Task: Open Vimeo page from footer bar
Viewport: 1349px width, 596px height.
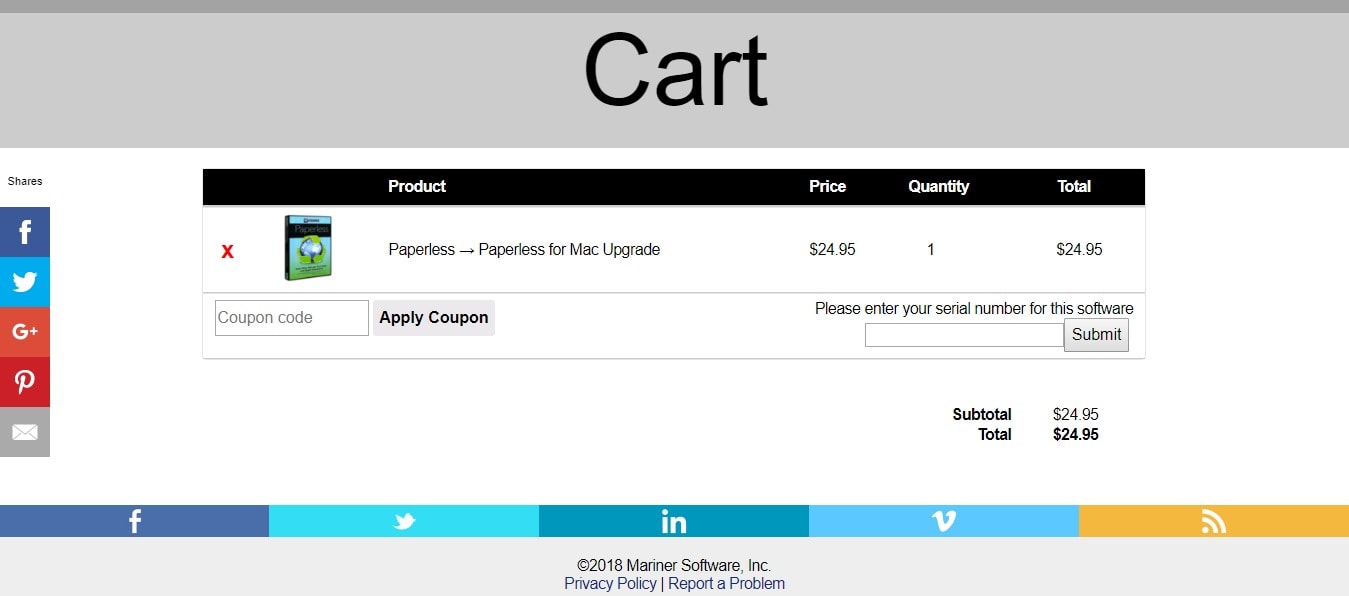Action: (x=944, y=521)
